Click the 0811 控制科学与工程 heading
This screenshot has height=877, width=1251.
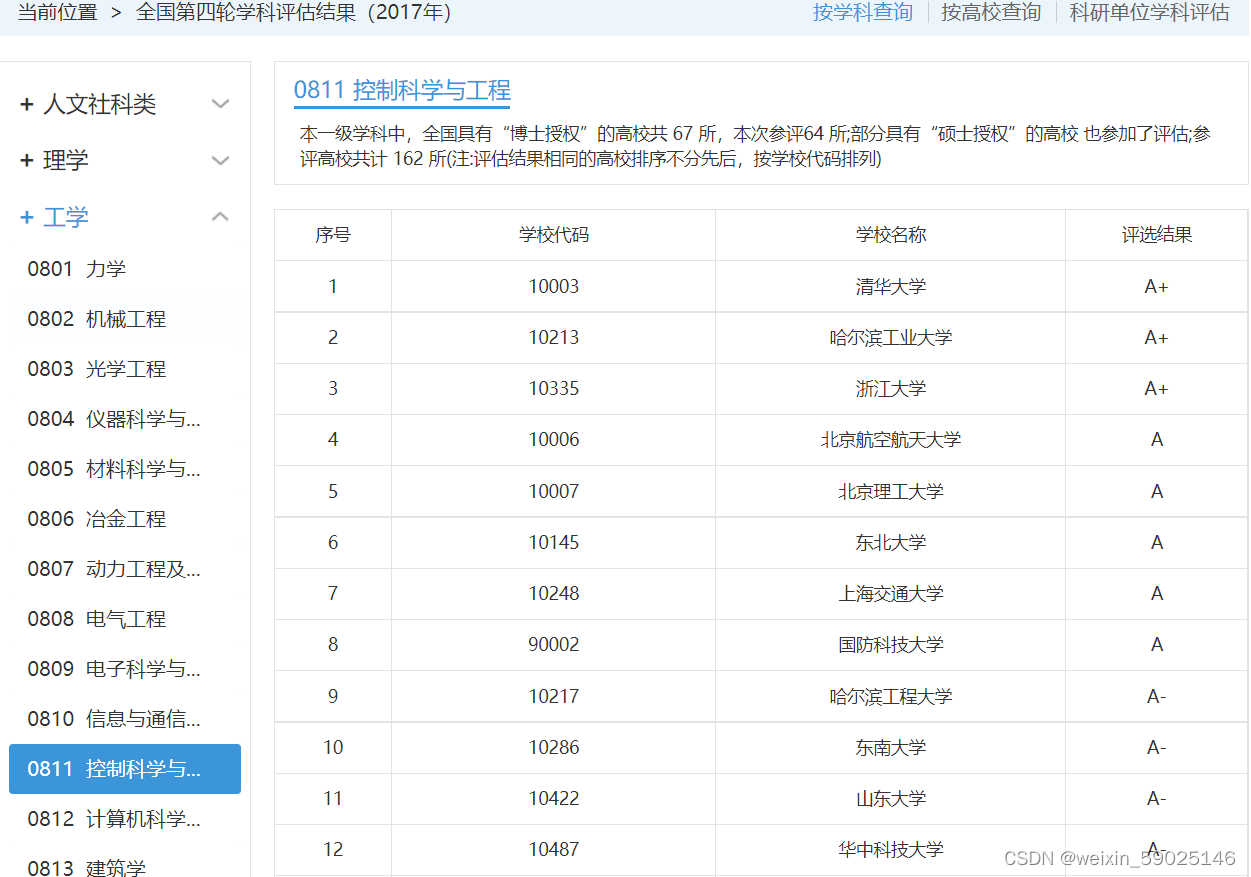[402, 90]
